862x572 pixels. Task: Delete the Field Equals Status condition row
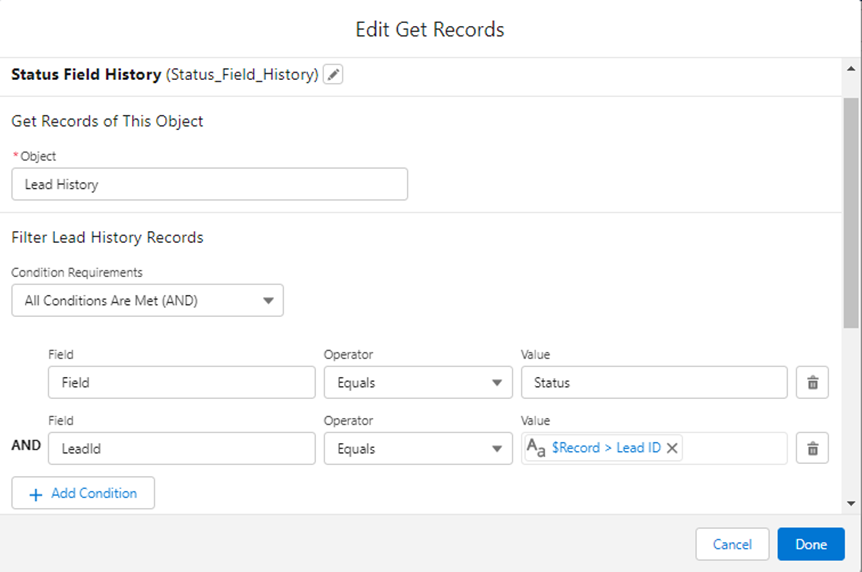tap(812, 382)
